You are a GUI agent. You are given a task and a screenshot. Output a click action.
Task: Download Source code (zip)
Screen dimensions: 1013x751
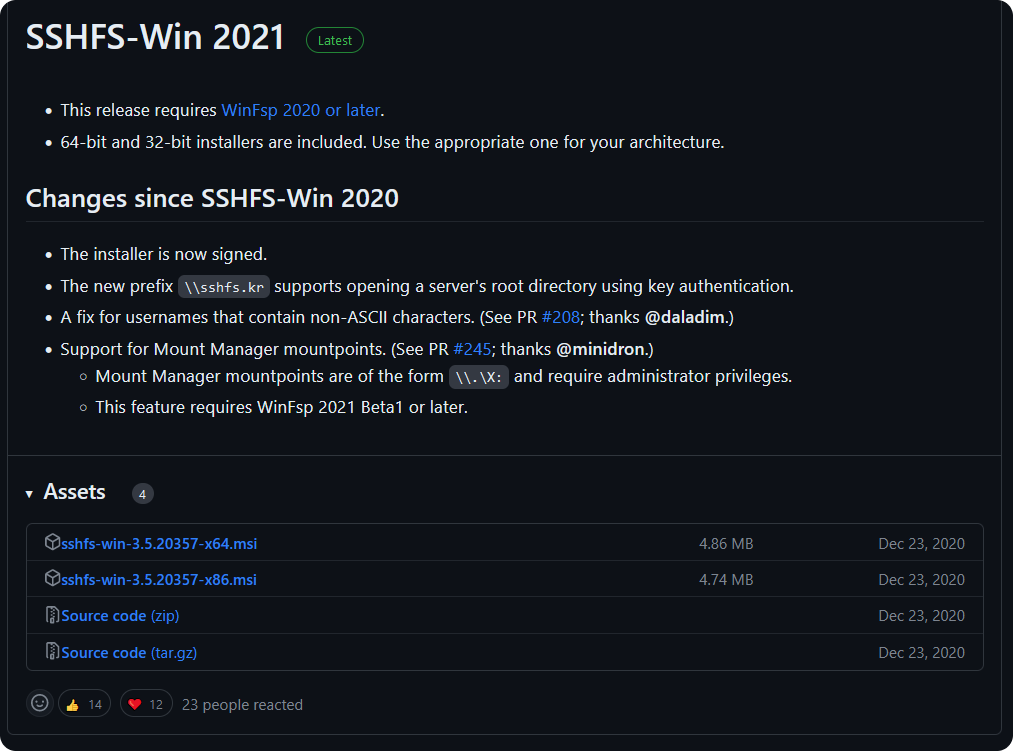pos(120,616)
